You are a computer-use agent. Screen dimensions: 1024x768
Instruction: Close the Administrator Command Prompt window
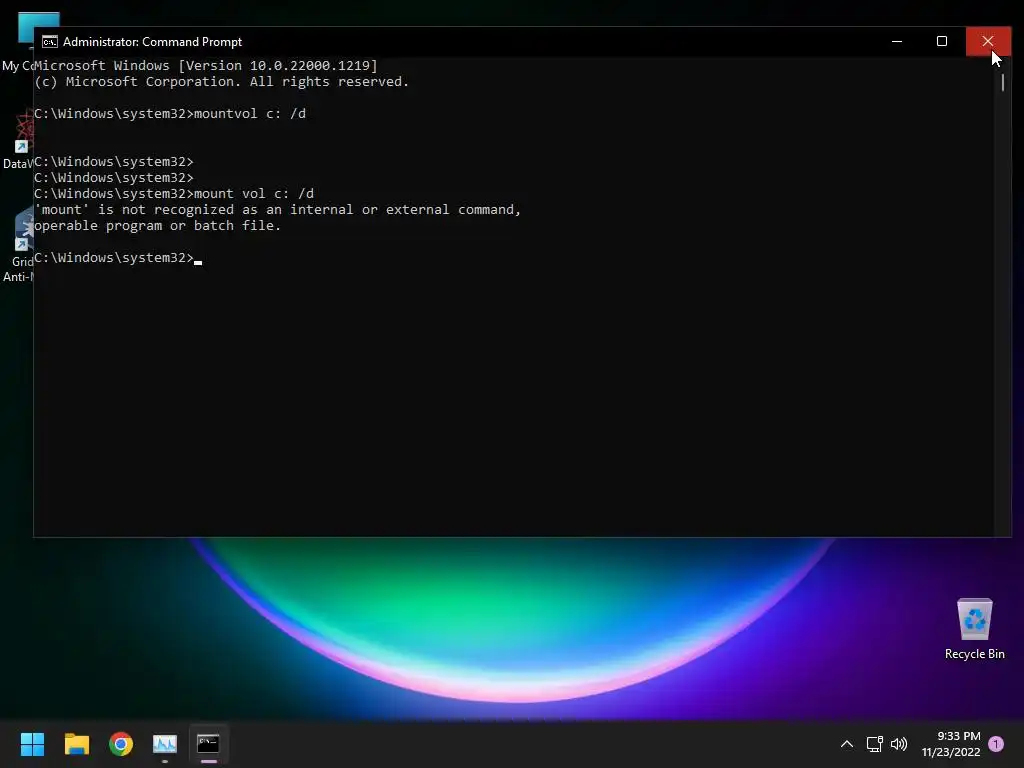(x=988, y=41)
